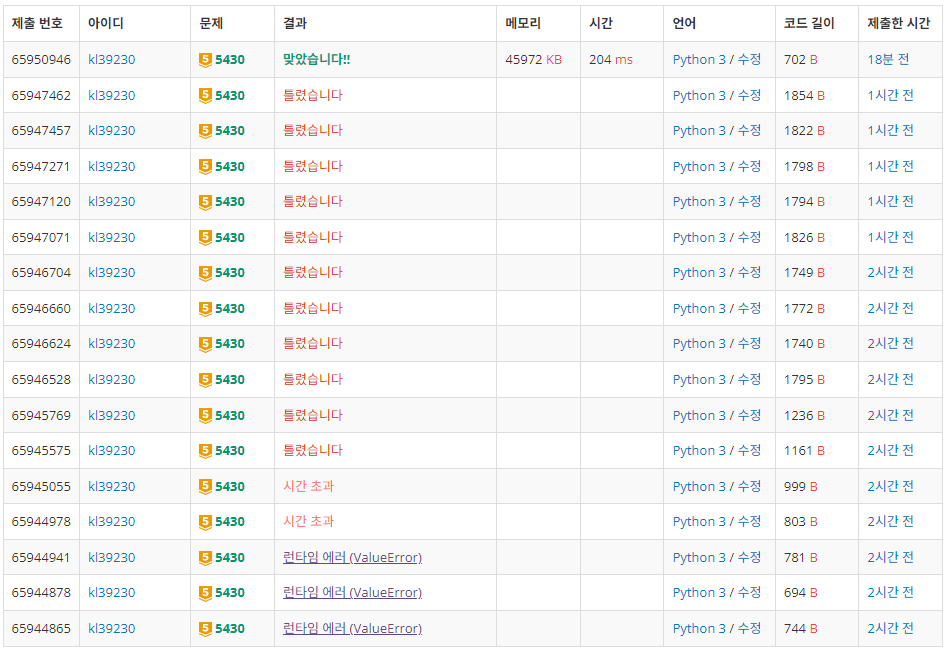Click the '18분 전' submission time
951x651 pixels.
pos(888,59)
